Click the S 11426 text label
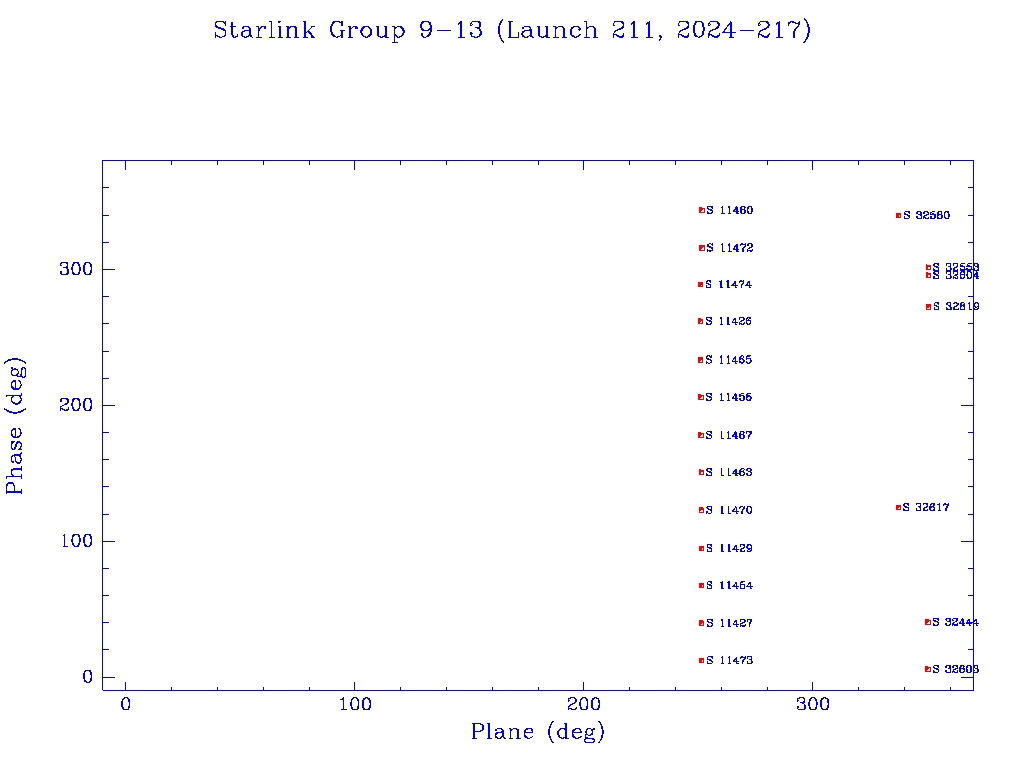This screenshot has height=768, width=1024. (x=729, y=322)
